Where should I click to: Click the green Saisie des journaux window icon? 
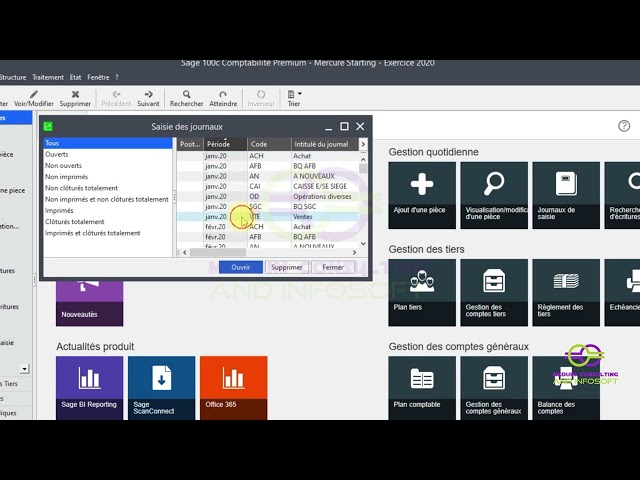(x=48, y=127)
